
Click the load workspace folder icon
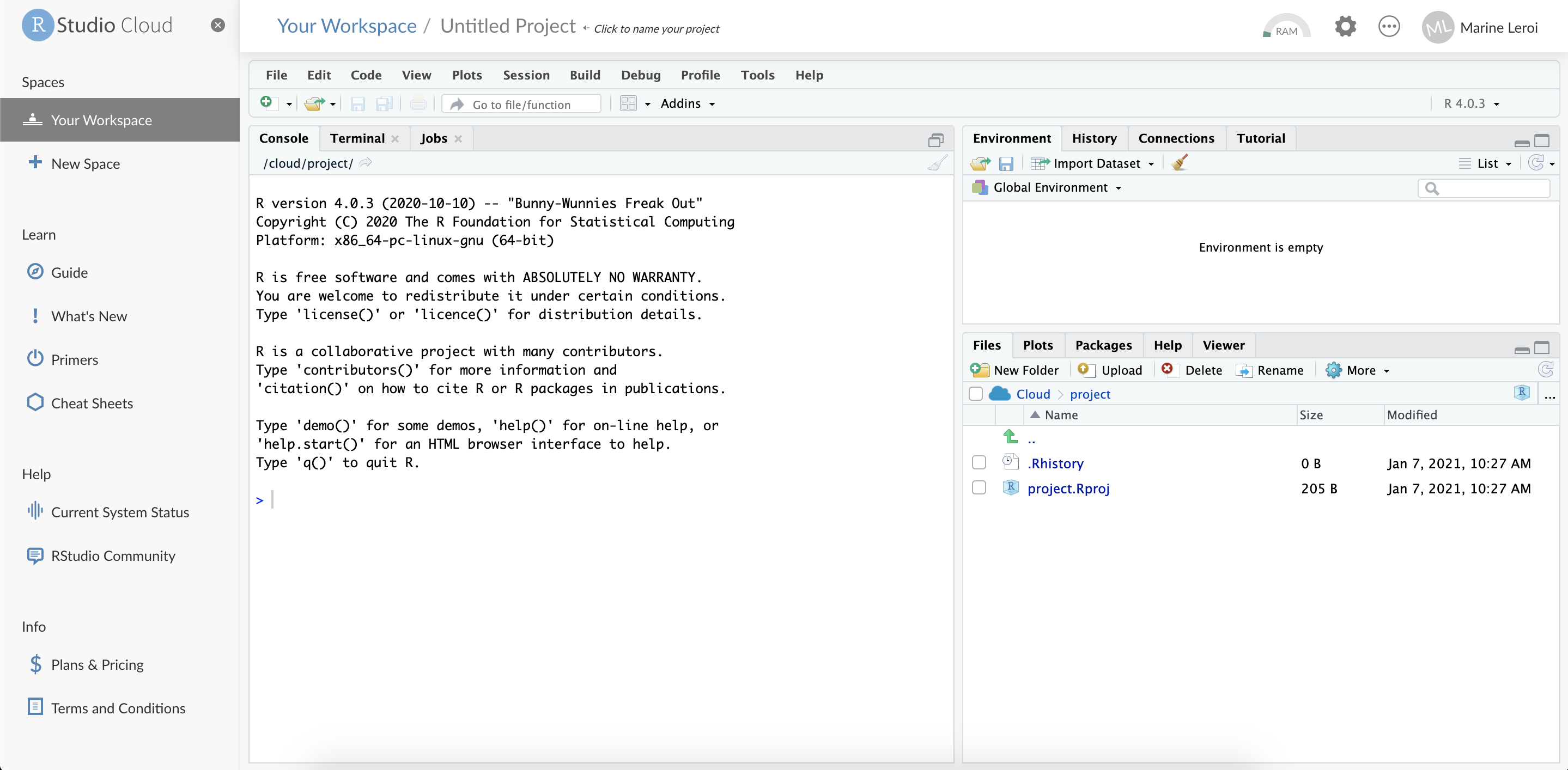point(980,163)
